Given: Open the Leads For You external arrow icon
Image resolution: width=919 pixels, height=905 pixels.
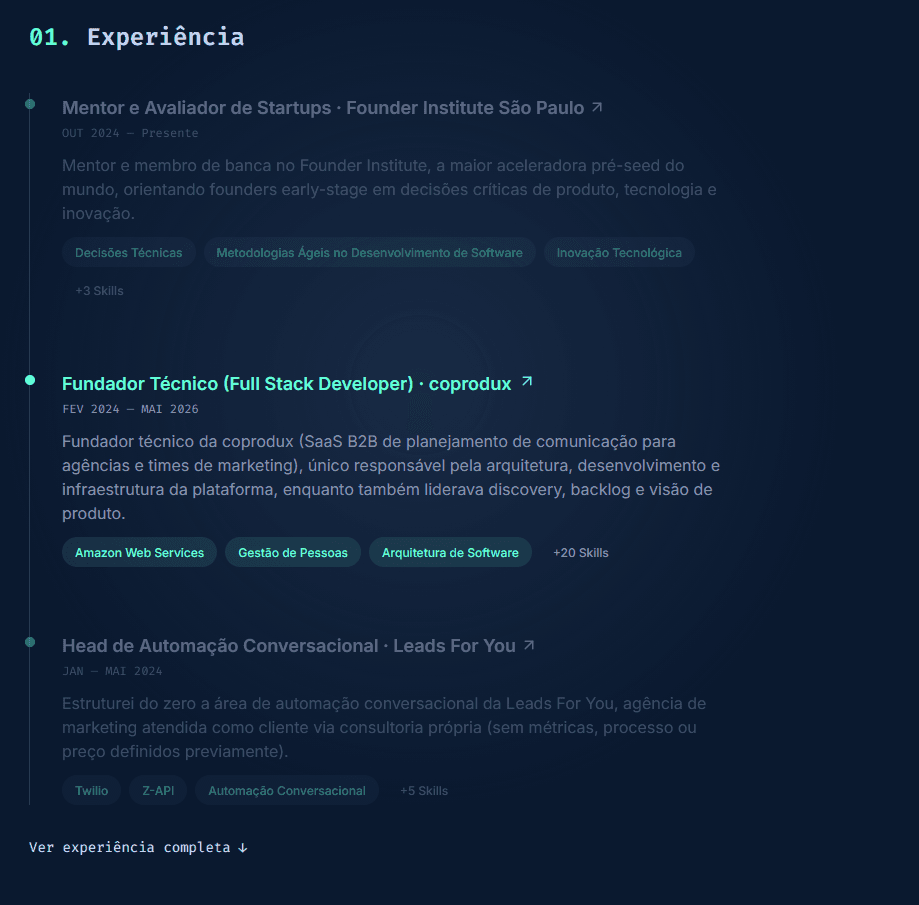Looking at the screenshot, I should [529, 645].
